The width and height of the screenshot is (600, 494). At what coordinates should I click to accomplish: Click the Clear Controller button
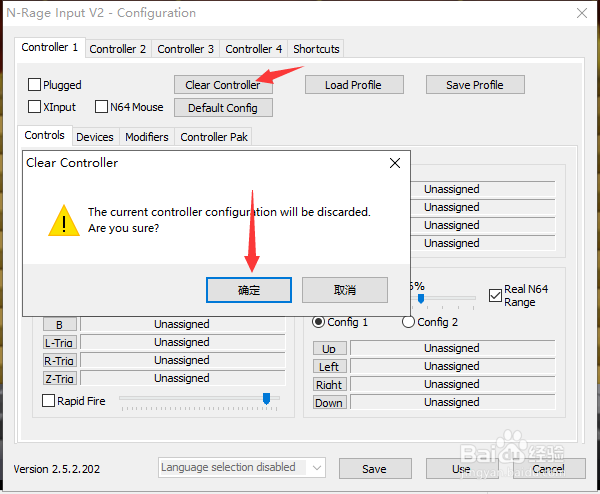pos(223,85)
